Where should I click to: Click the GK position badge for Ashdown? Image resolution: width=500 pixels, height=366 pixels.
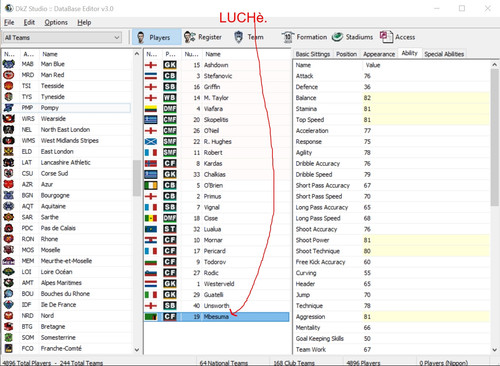pos(170,65)
